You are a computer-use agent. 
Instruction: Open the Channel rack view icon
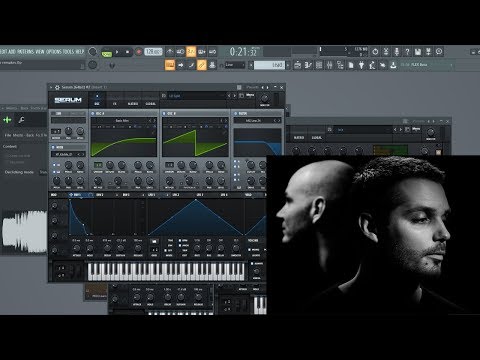point(319,65)
